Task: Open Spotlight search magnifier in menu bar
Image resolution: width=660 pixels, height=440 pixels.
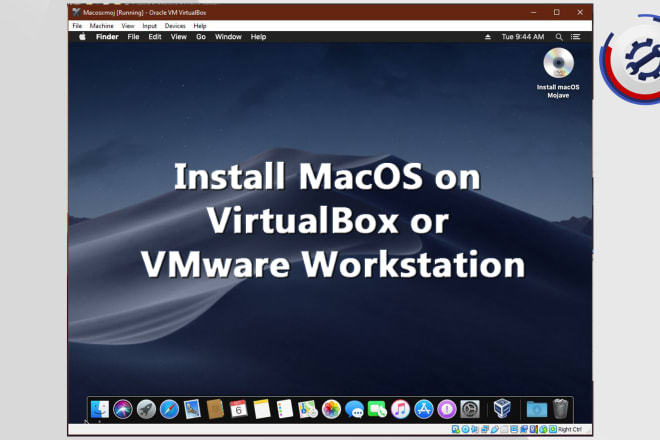Action: 559,37
